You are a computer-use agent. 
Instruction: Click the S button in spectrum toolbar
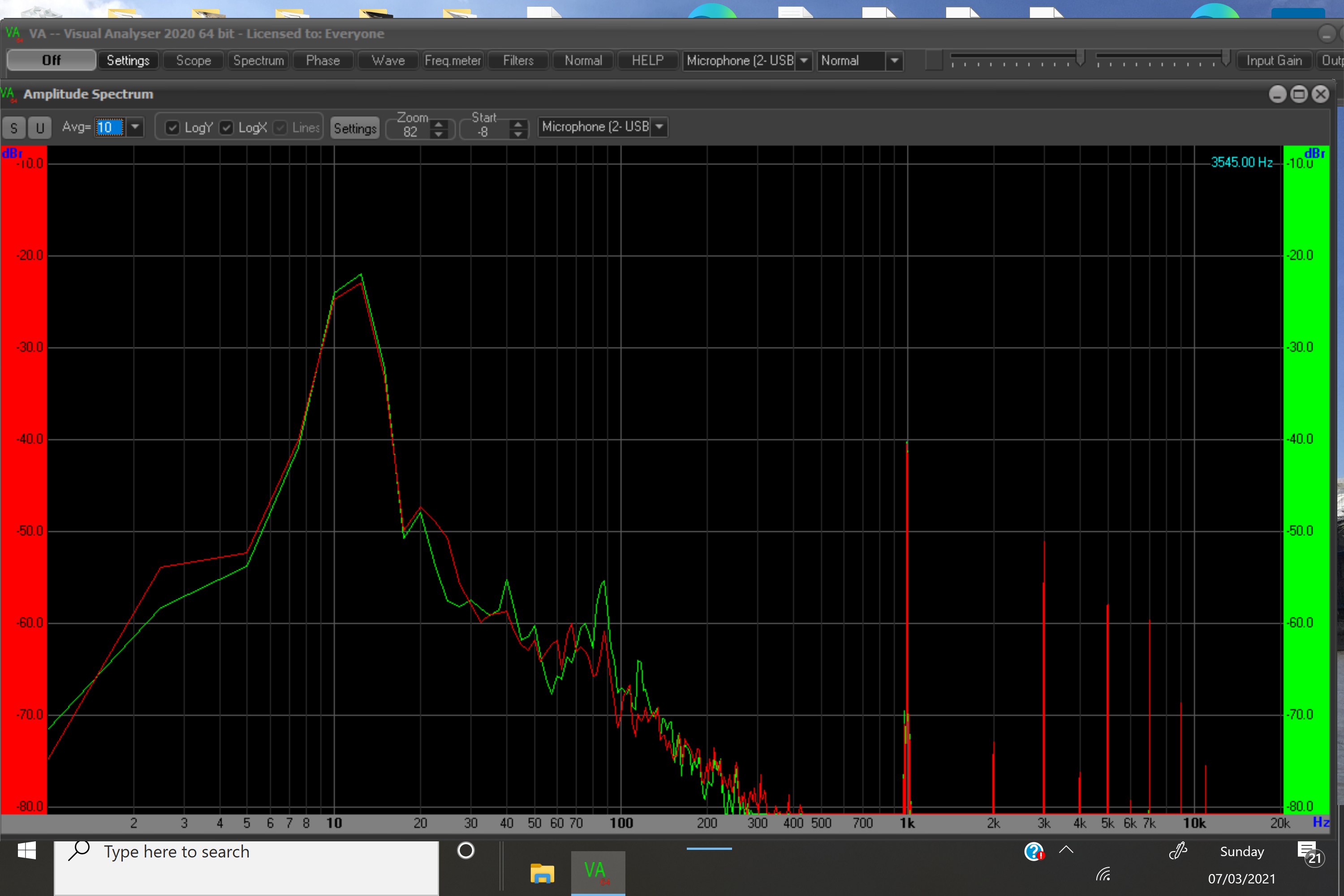pyautogui.click(x=14, y=127)
